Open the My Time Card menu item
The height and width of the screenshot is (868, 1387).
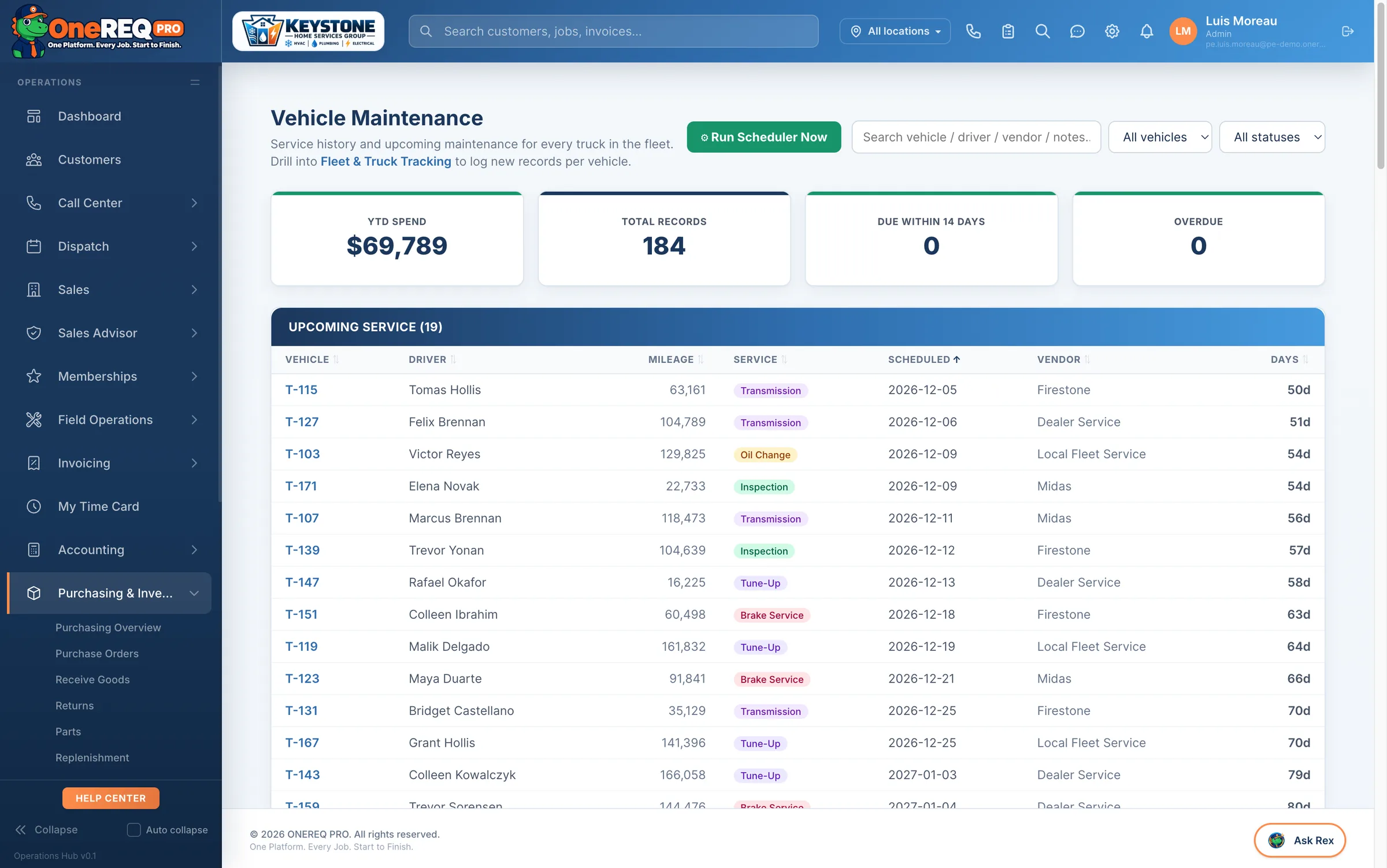click(x=111, y=506)
